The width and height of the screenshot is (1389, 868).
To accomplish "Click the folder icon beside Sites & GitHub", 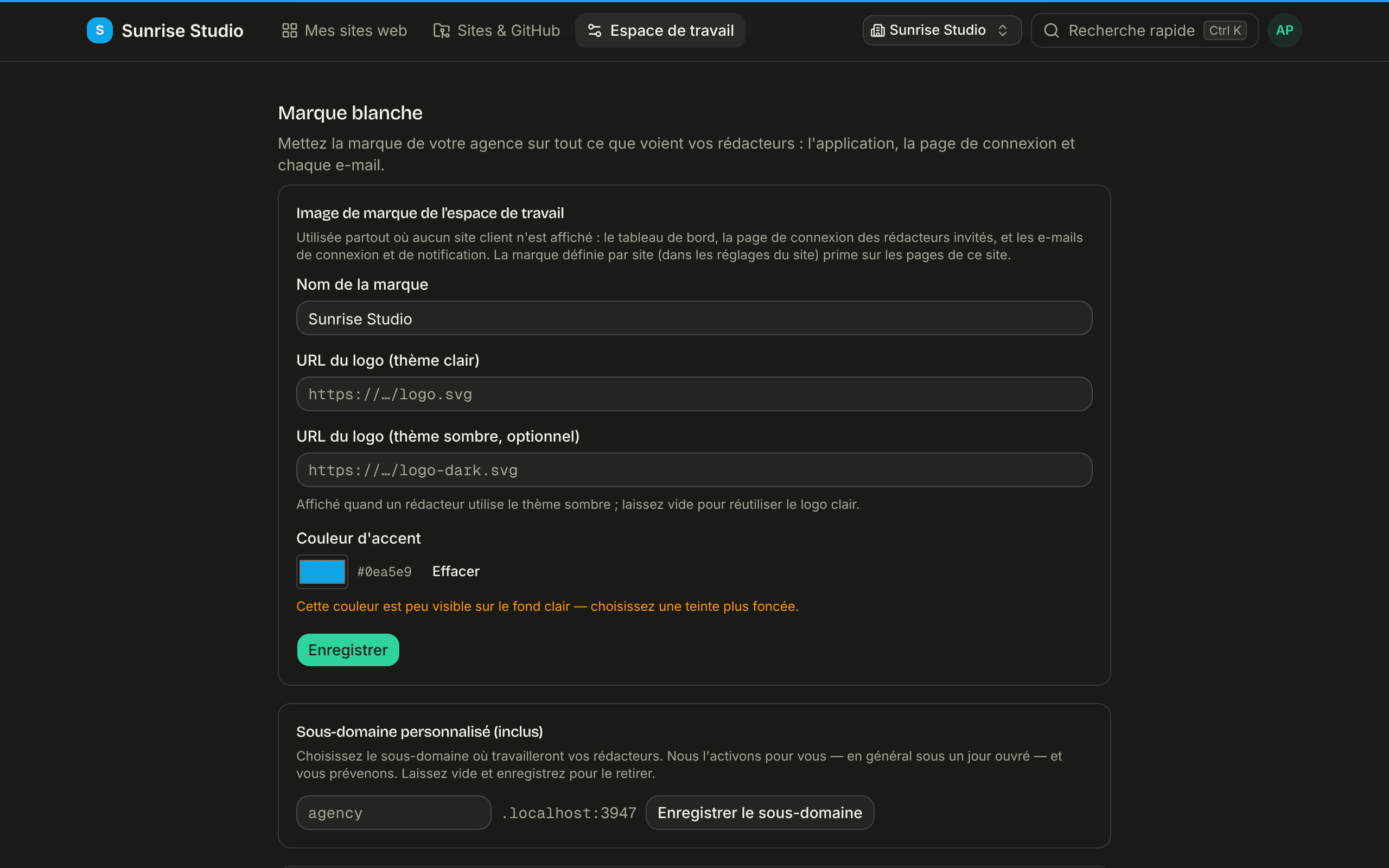I will coord(441,30).
